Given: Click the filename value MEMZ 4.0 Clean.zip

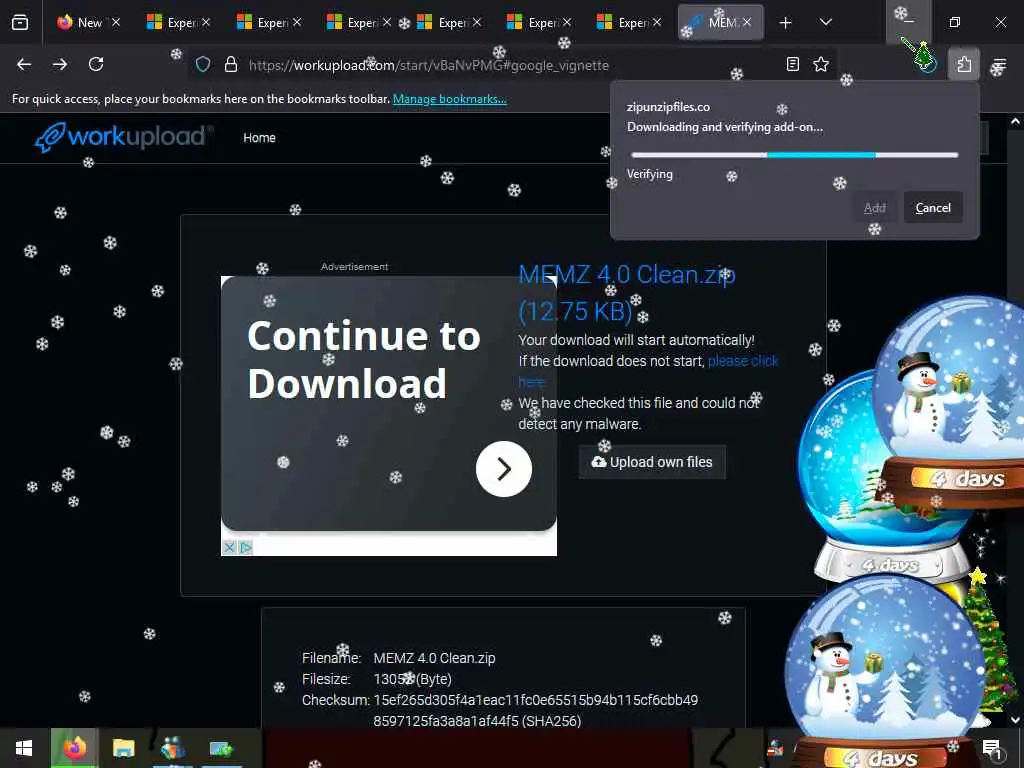Looking at the screenshot, I should point(434,658).
